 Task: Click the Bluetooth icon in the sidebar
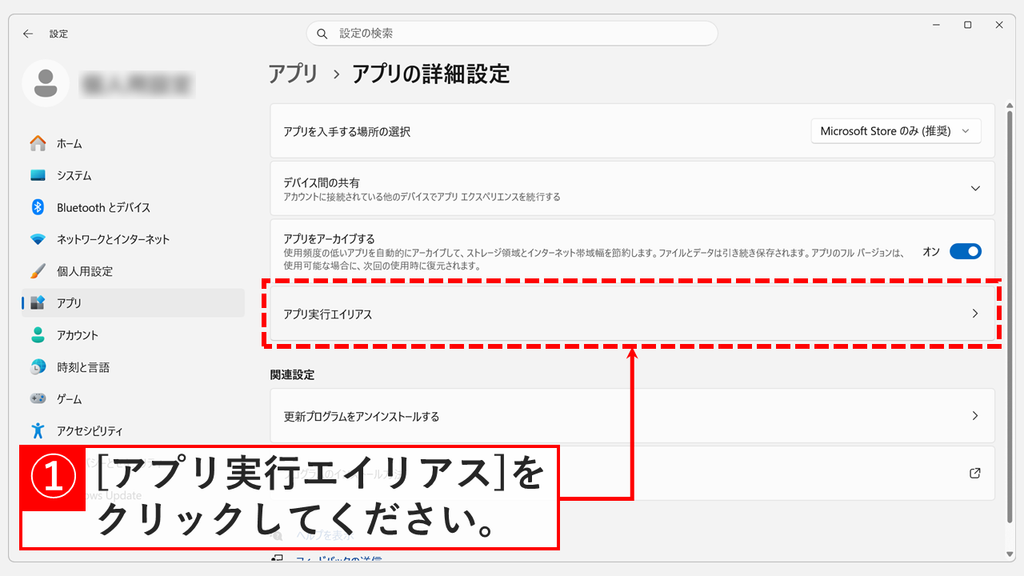[38, 207]
